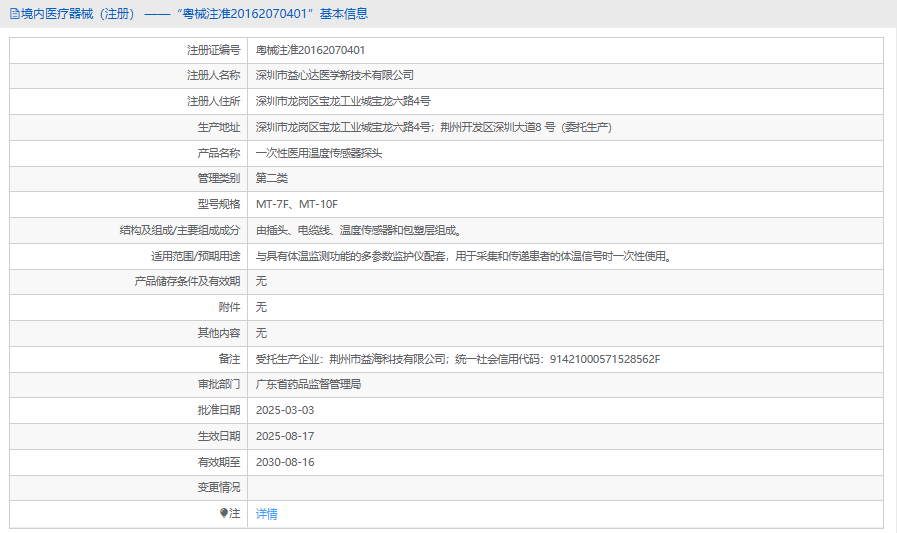898x533 pixels.
Task: Select intended use text starting 与具有体温监测功能
Action: coord(463,256)
